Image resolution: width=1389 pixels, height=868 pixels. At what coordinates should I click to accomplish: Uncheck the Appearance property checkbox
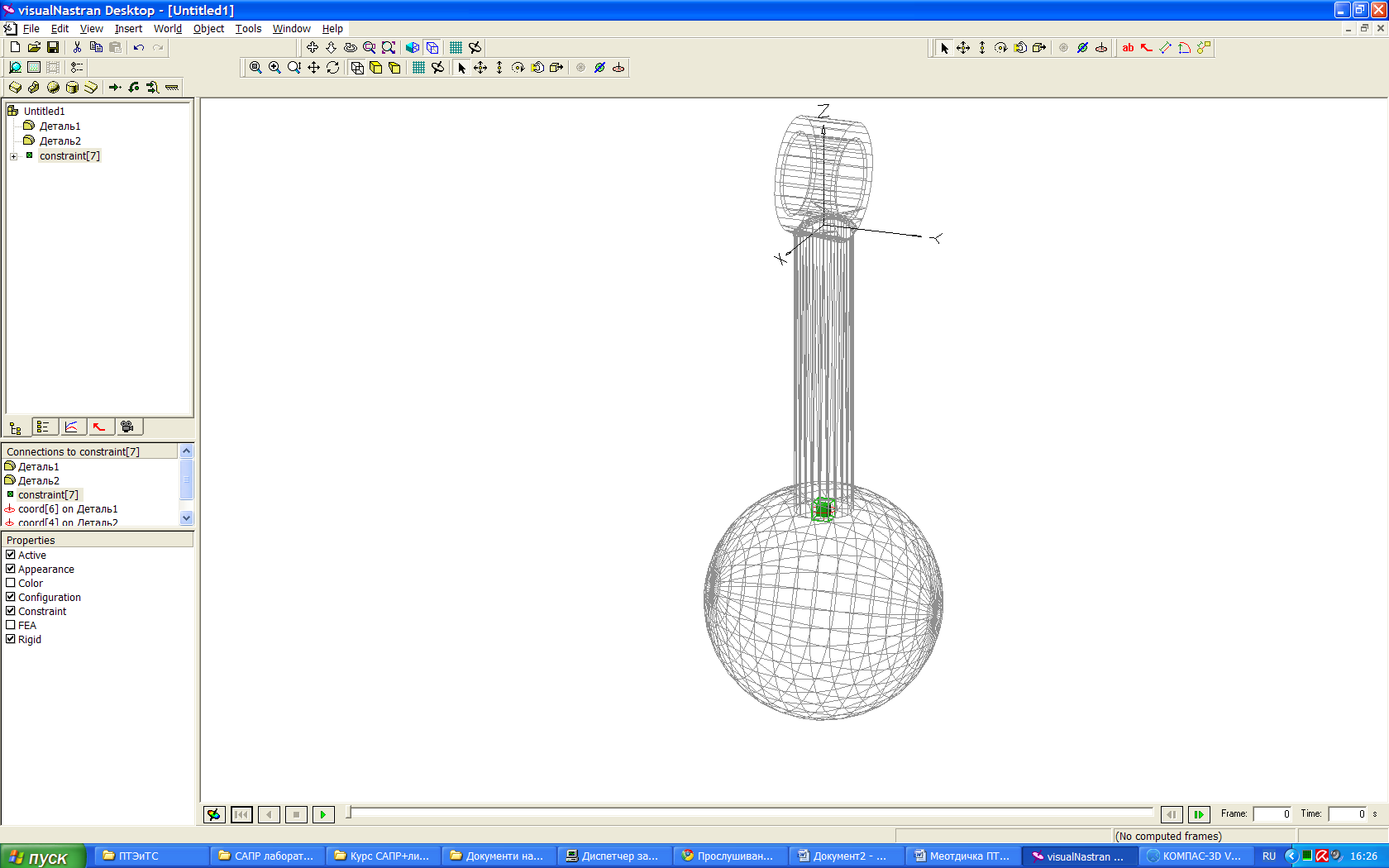click(11, 569)
